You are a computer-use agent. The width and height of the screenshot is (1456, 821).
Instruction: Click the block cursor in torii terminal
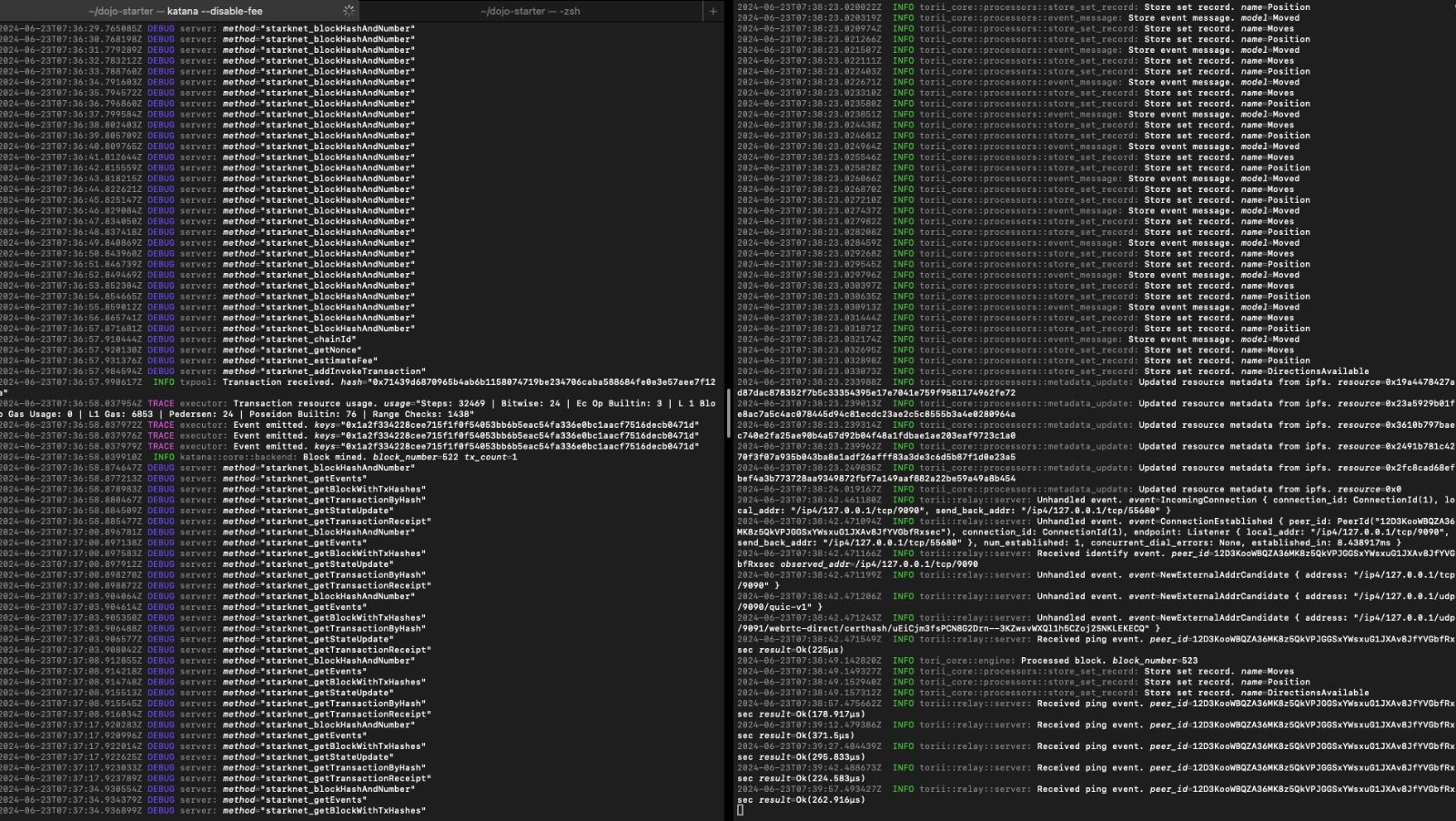coord(741,810)
